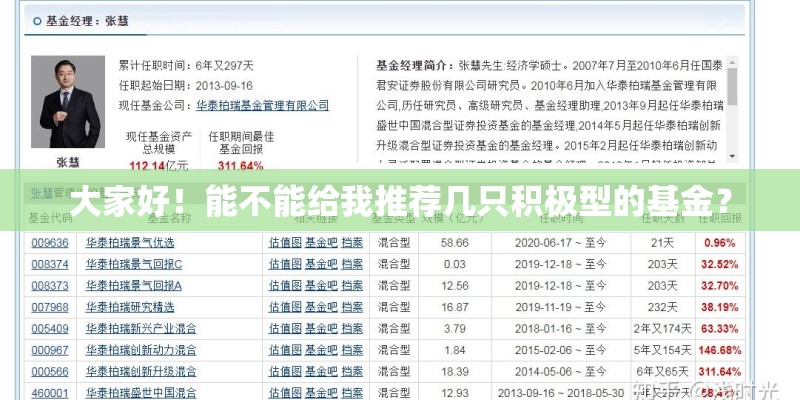Click return value 32.70%
800x400 pixels.
pyautogui.click(x=720, y=286)
